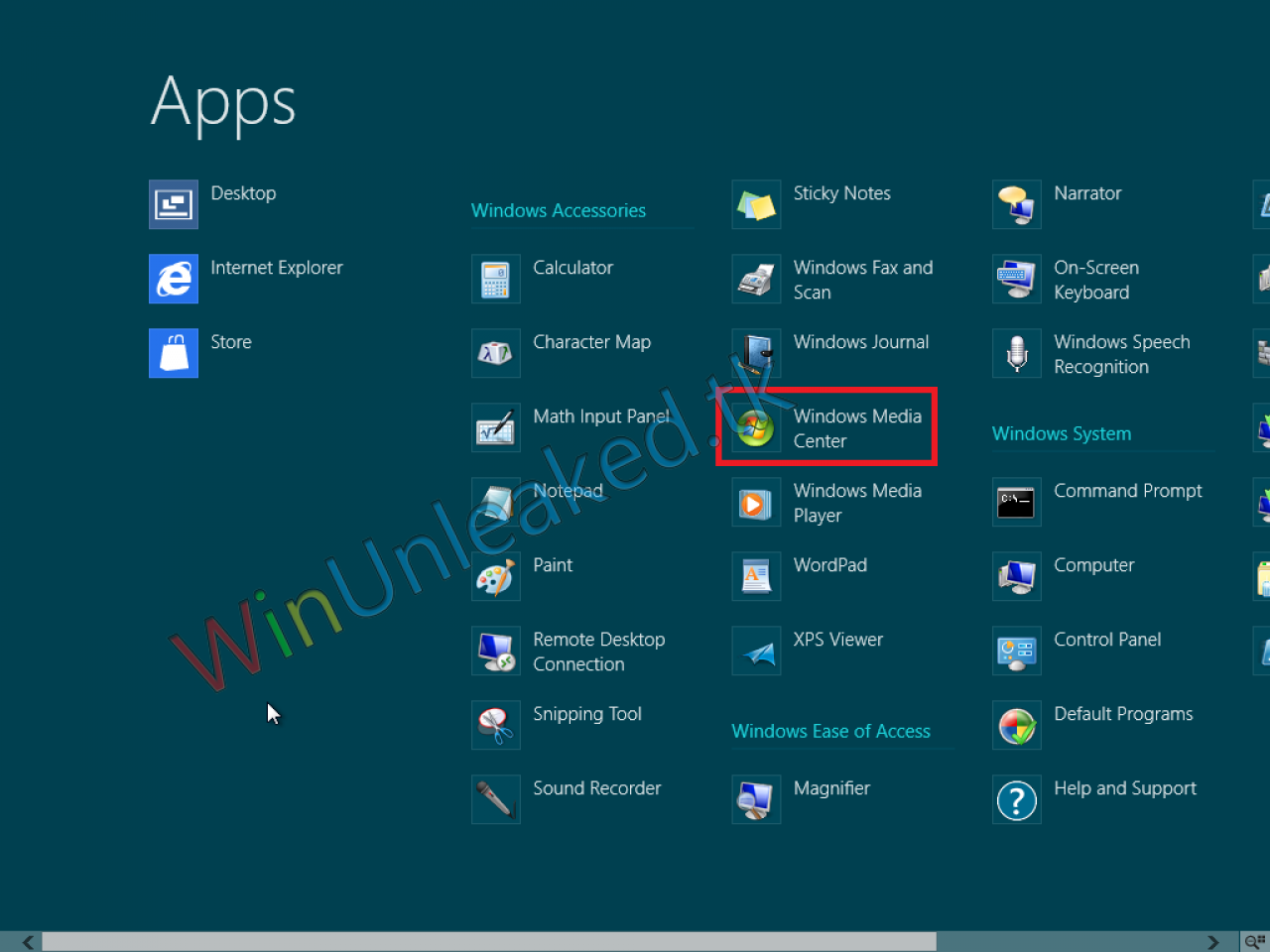Launch Windows Media Center icon
This screenshot has height=952, width=1270.
pyautogui.click(x=756, y=427)
